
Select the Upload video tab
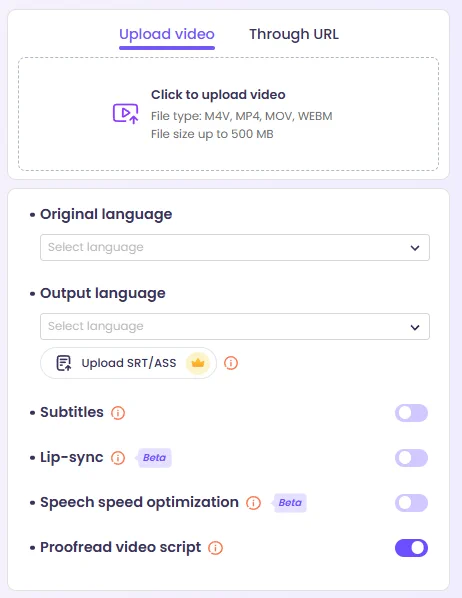(x=167, y=35)
